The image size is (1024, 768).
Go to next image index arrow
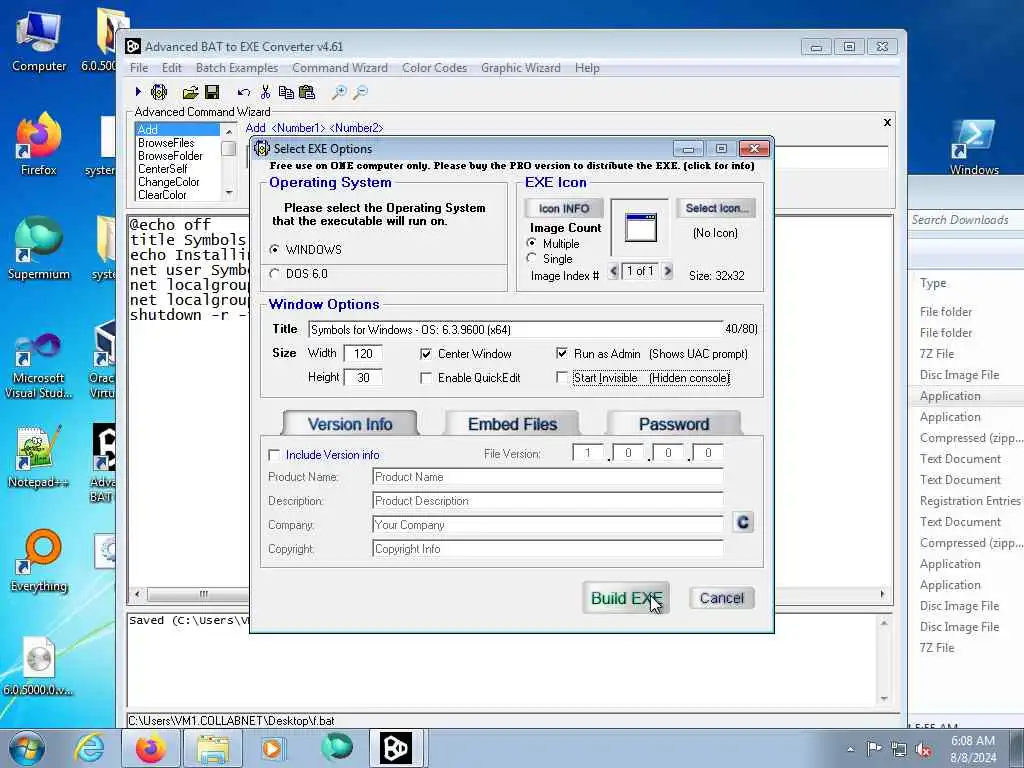point(667,271)
